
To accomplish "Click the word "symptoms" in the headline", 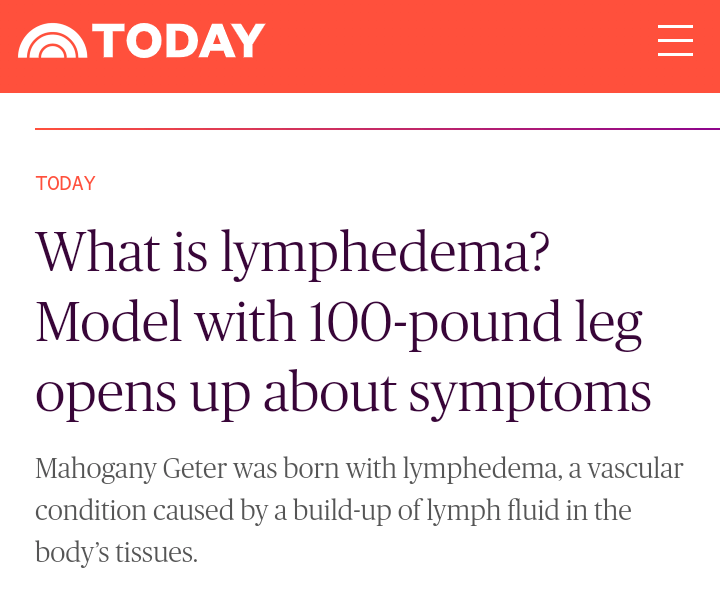I will (x=530, y=394).
